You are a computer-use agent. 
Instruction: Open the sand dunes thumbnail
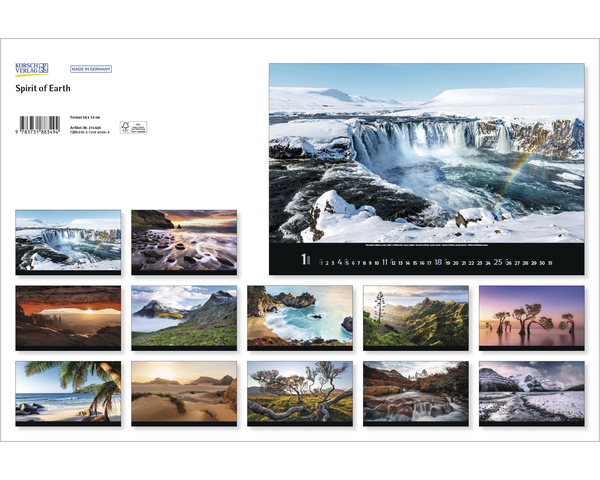[184, 393]
